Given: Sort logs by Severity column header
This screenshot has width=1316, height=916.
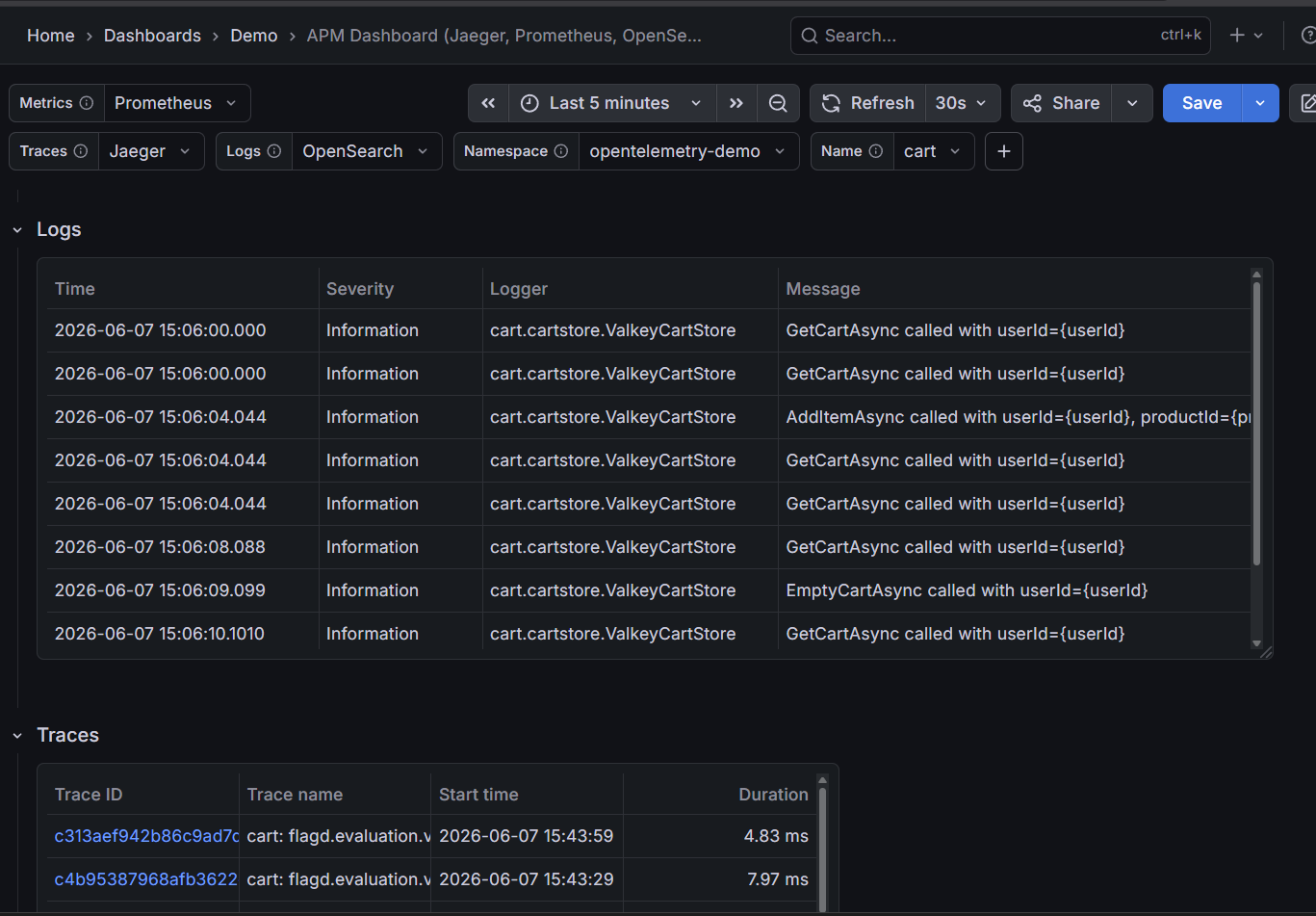Looking at the screenshot, I should pos(360,289).
